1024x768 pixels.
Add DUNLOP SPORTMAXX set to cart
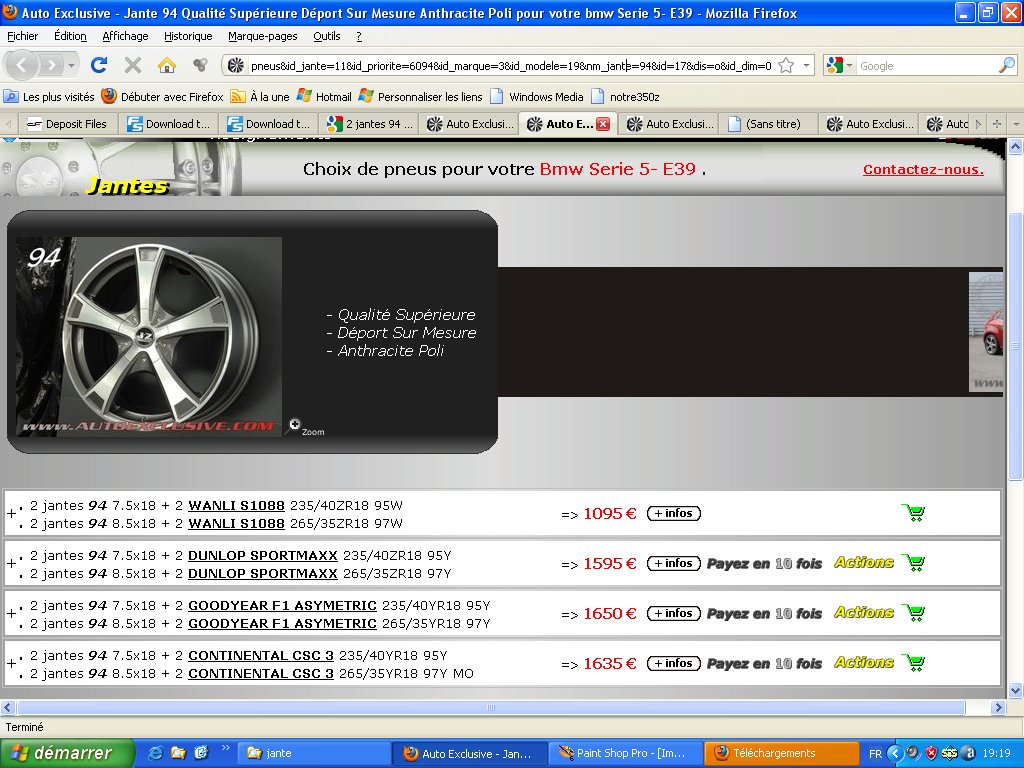914,563
